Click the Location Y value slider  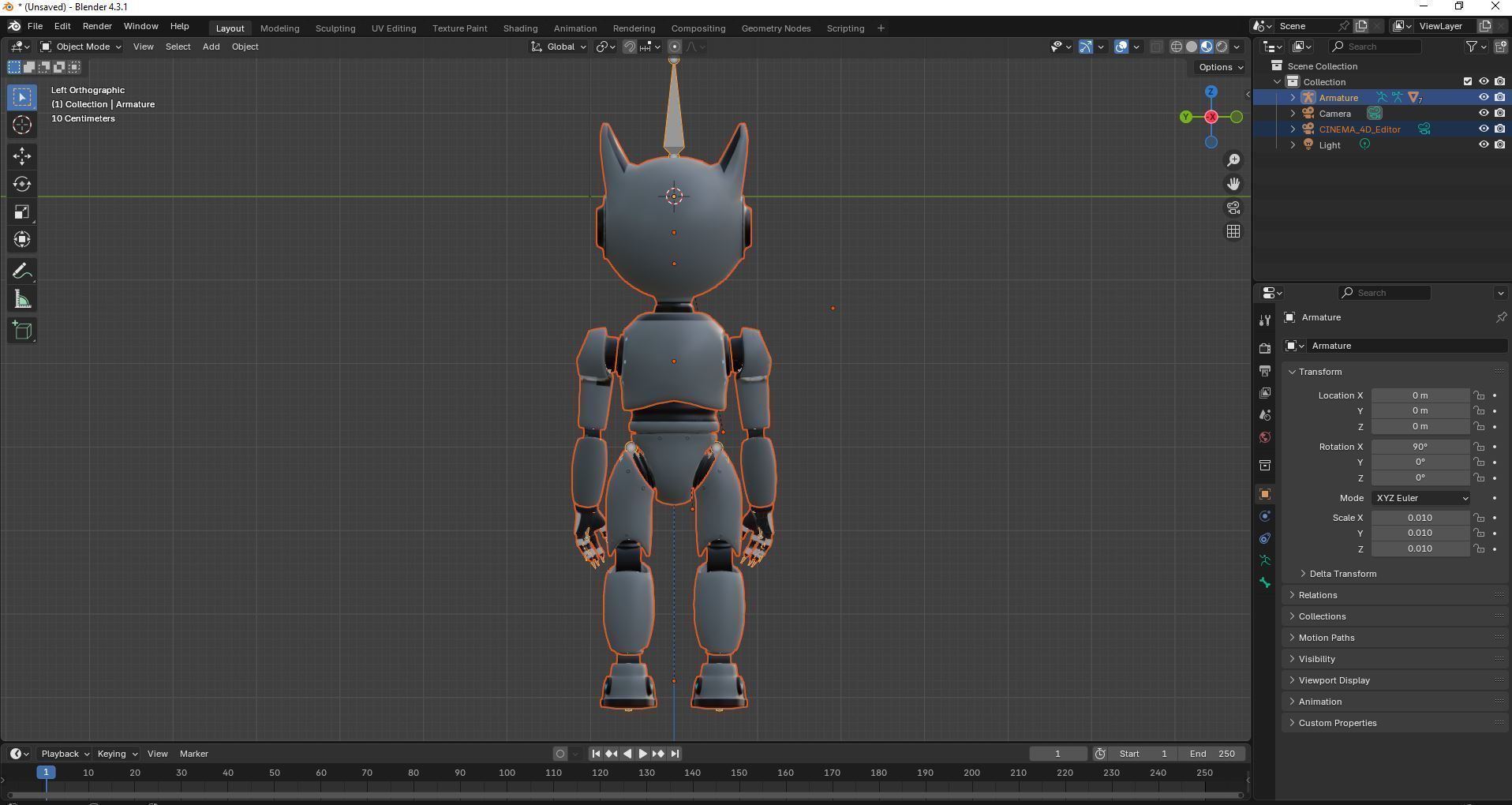point(1420,410)
